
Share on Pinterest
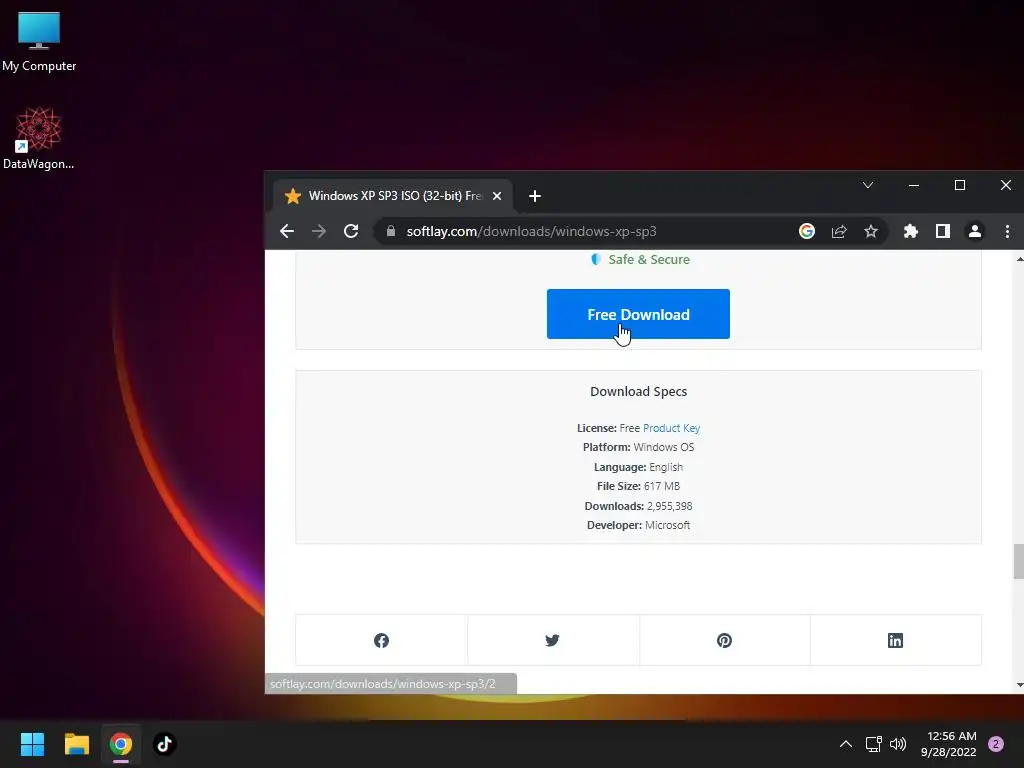coord(724,641)
